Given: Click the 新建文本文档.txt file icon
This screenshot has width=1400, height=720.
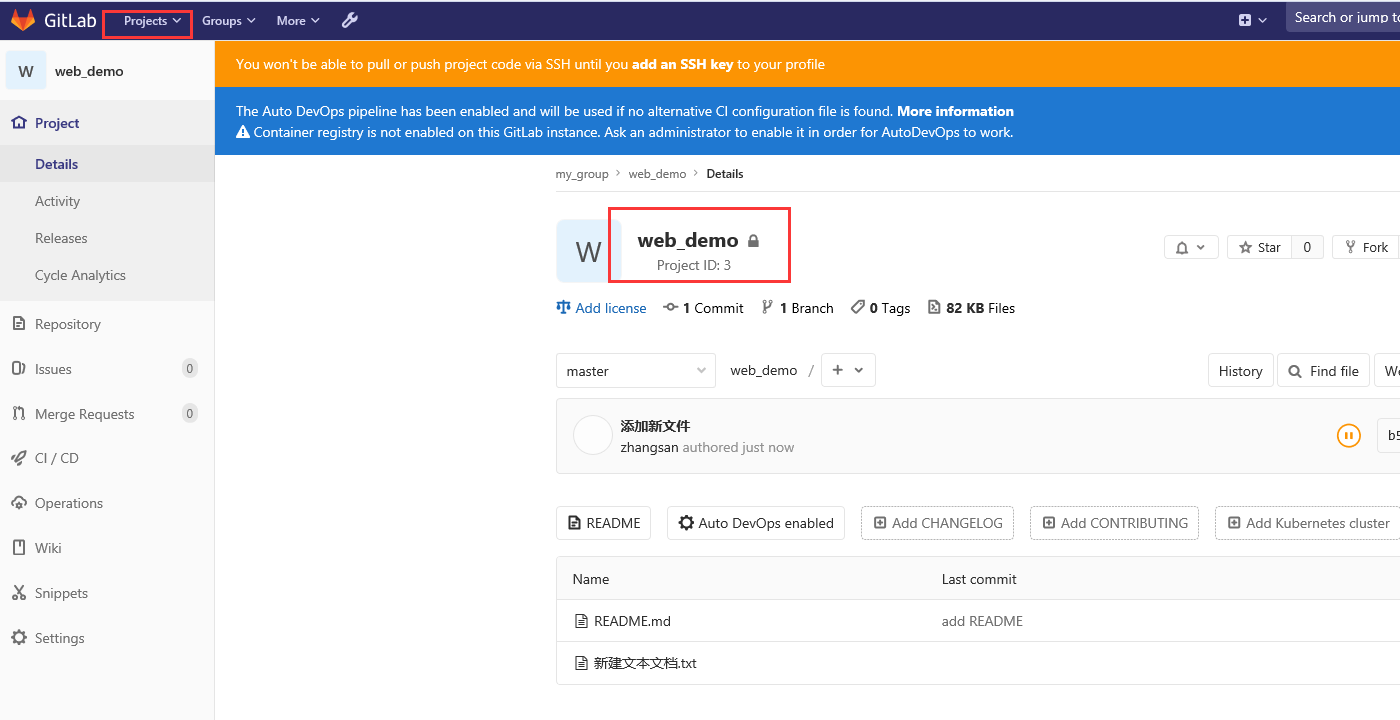Looking at the screenshot, I should 581,663.
